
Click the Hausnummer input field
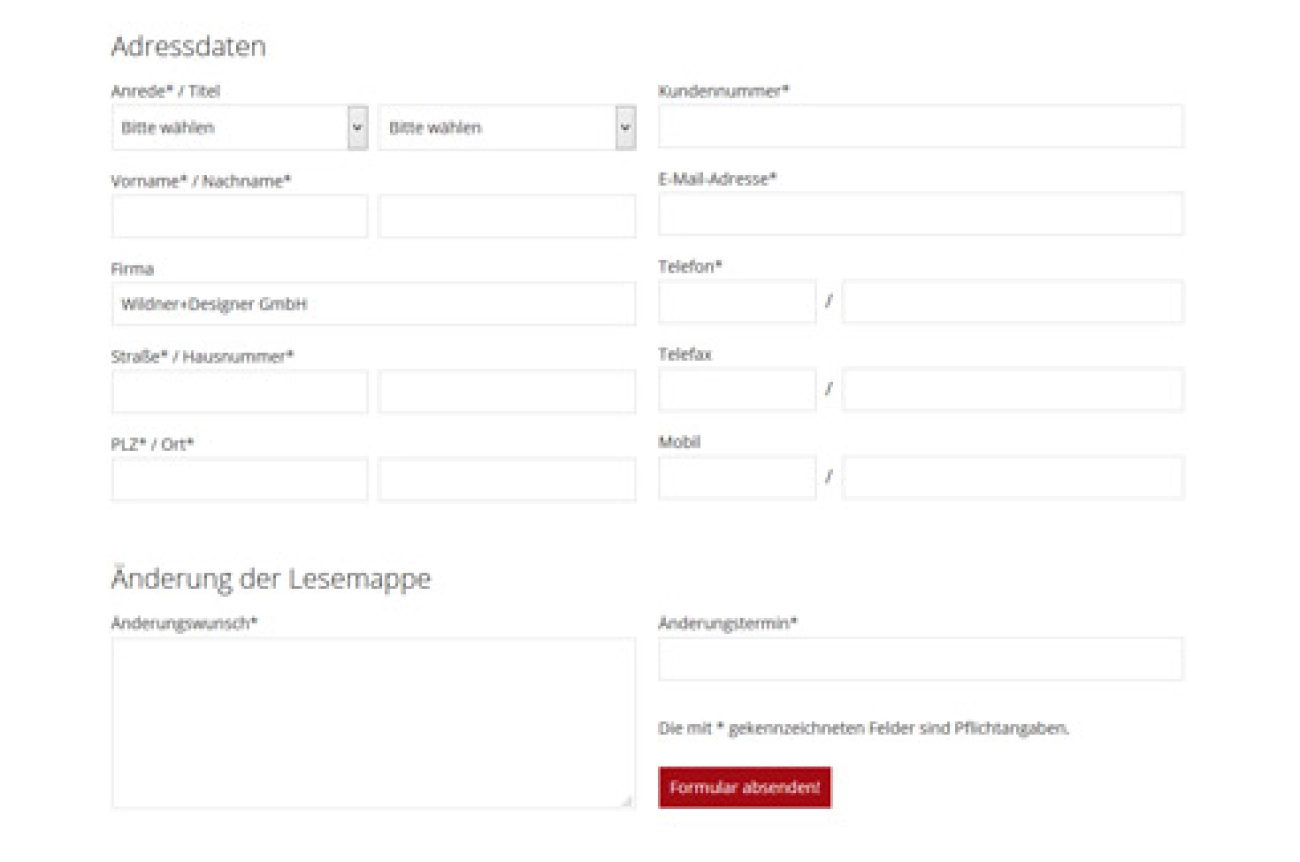point(506,392)
